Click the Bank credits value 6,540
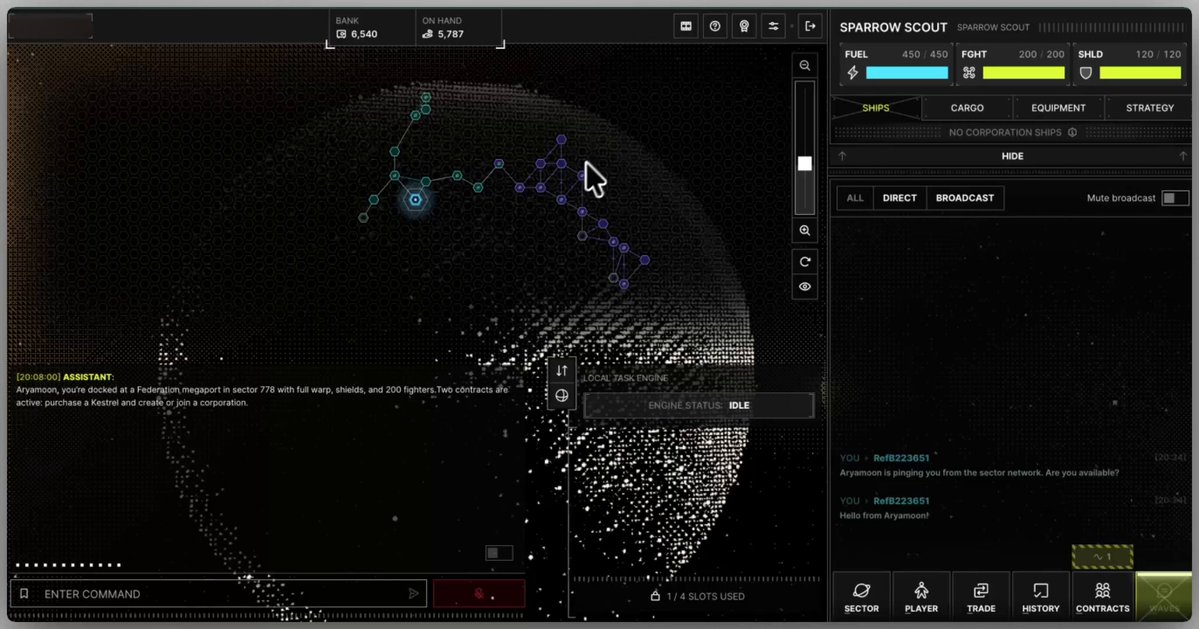Screen dimensions: 1199x629 point(364,34)
